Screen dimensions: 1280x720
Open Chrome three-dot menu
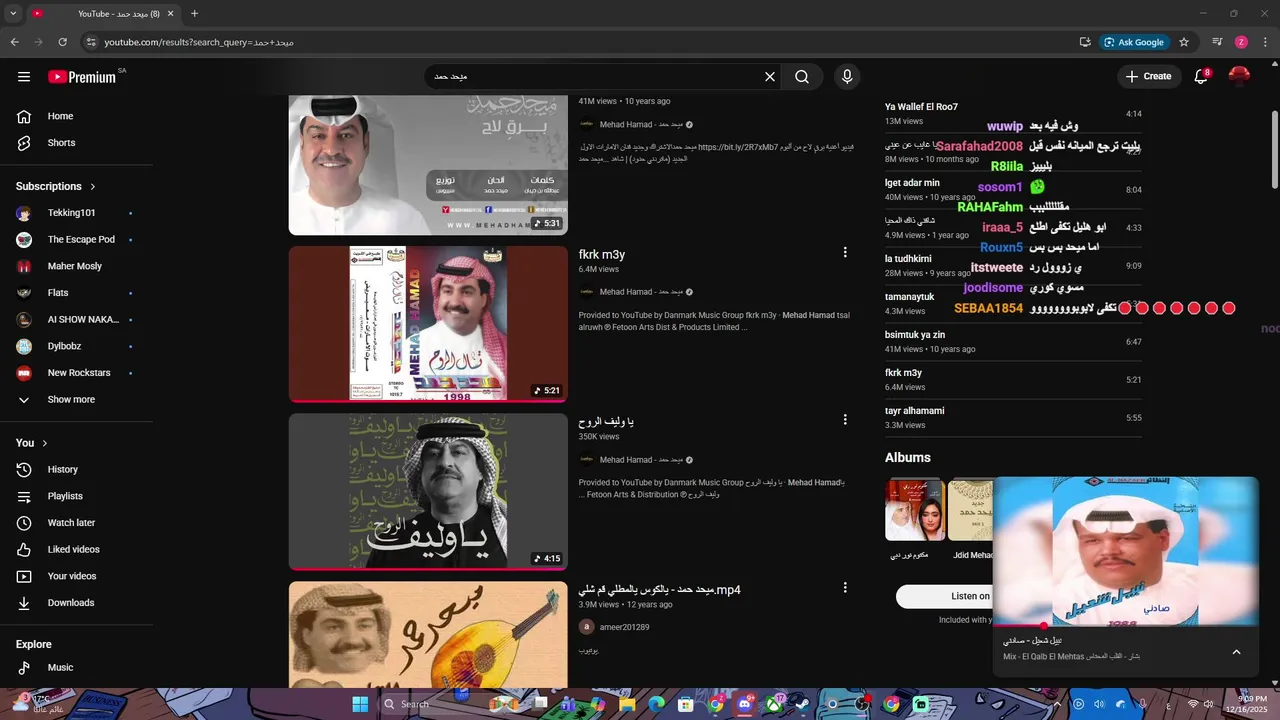point(1265,42)
